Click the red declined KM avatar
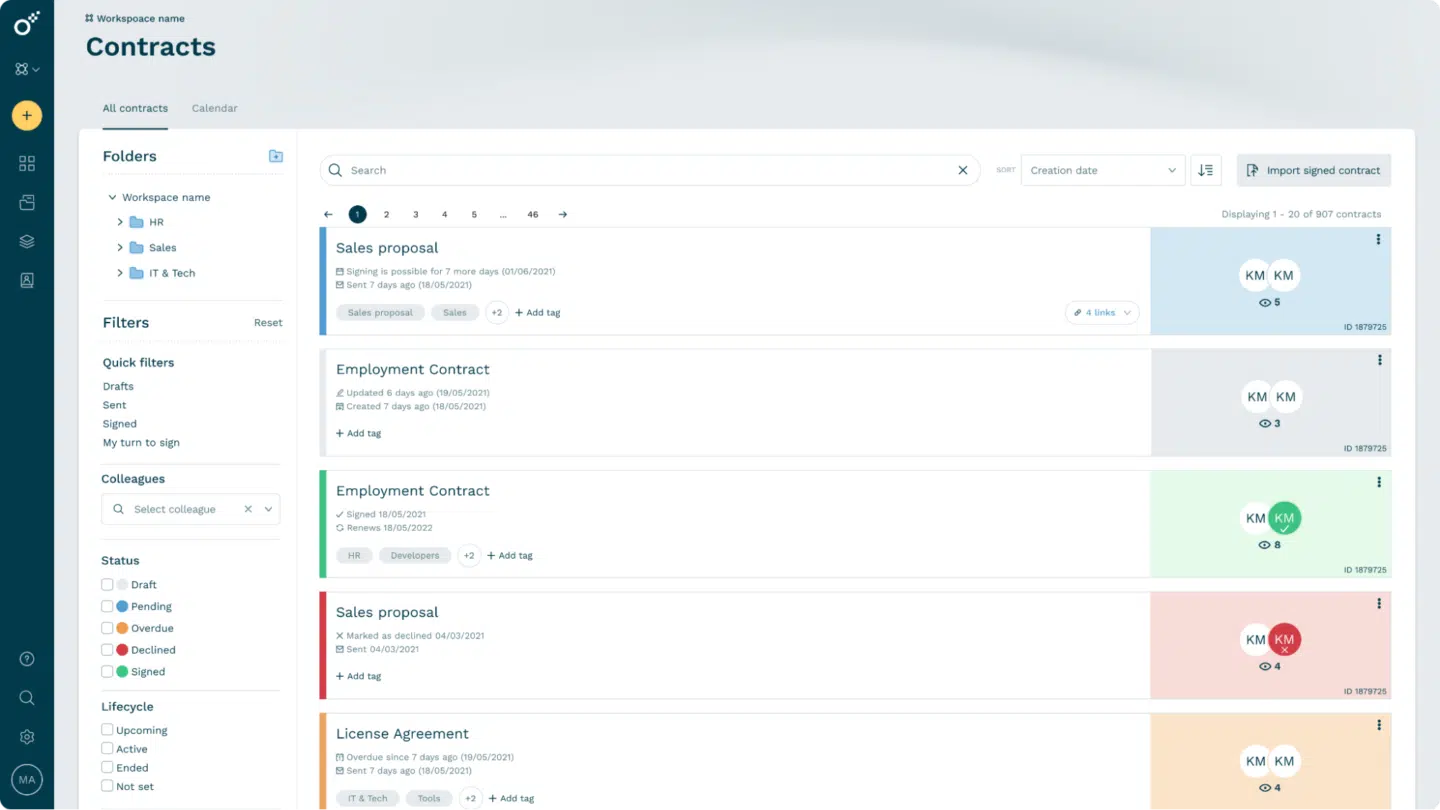Viewport: 1440px width, 810px height. click(x=1285, y=639)
